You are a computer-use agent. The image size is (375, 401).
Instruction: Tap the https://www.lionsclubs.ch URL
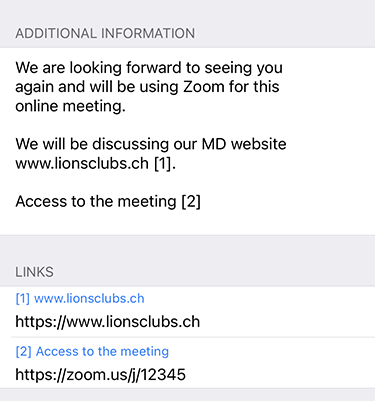pos(108,322)
